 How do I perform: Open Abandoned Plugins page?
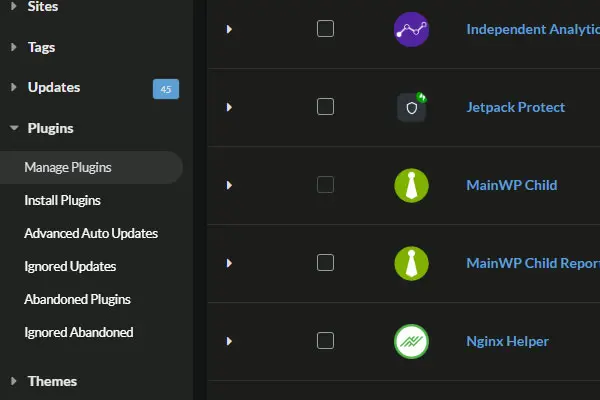click(x=77, y=299)
